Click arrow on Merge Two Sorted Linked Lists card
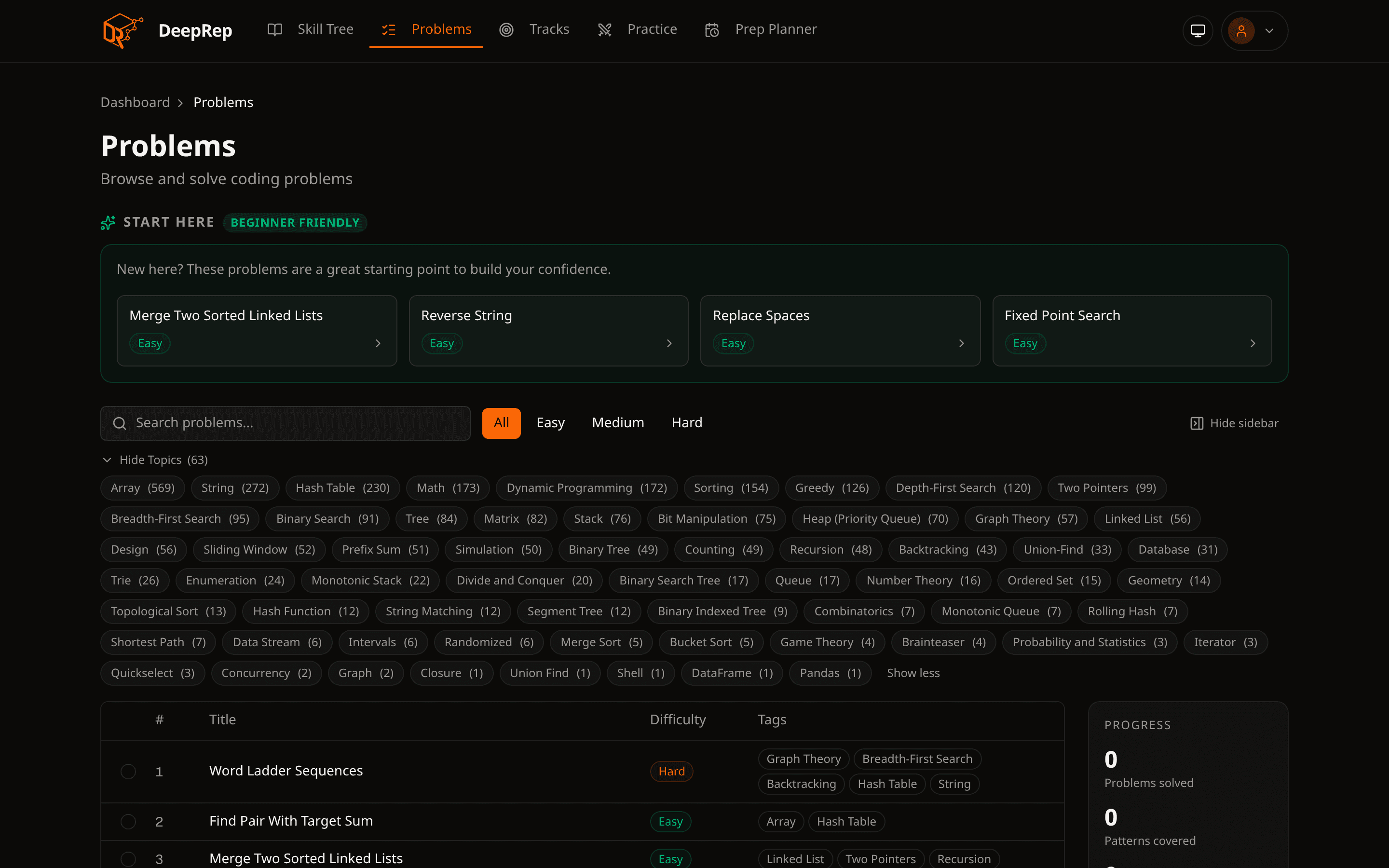Screen dimensions: 1389x868 click(378, 343)
